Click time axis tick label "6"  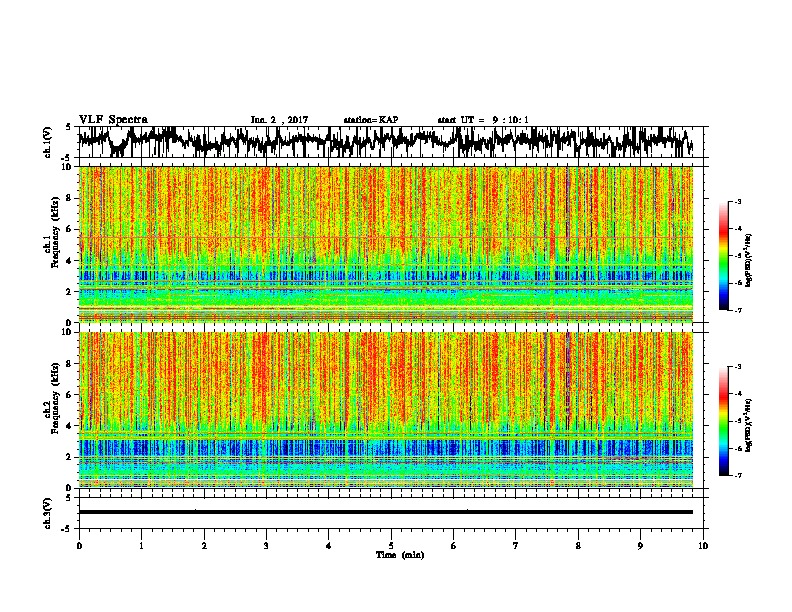click(x=454, y=546)
